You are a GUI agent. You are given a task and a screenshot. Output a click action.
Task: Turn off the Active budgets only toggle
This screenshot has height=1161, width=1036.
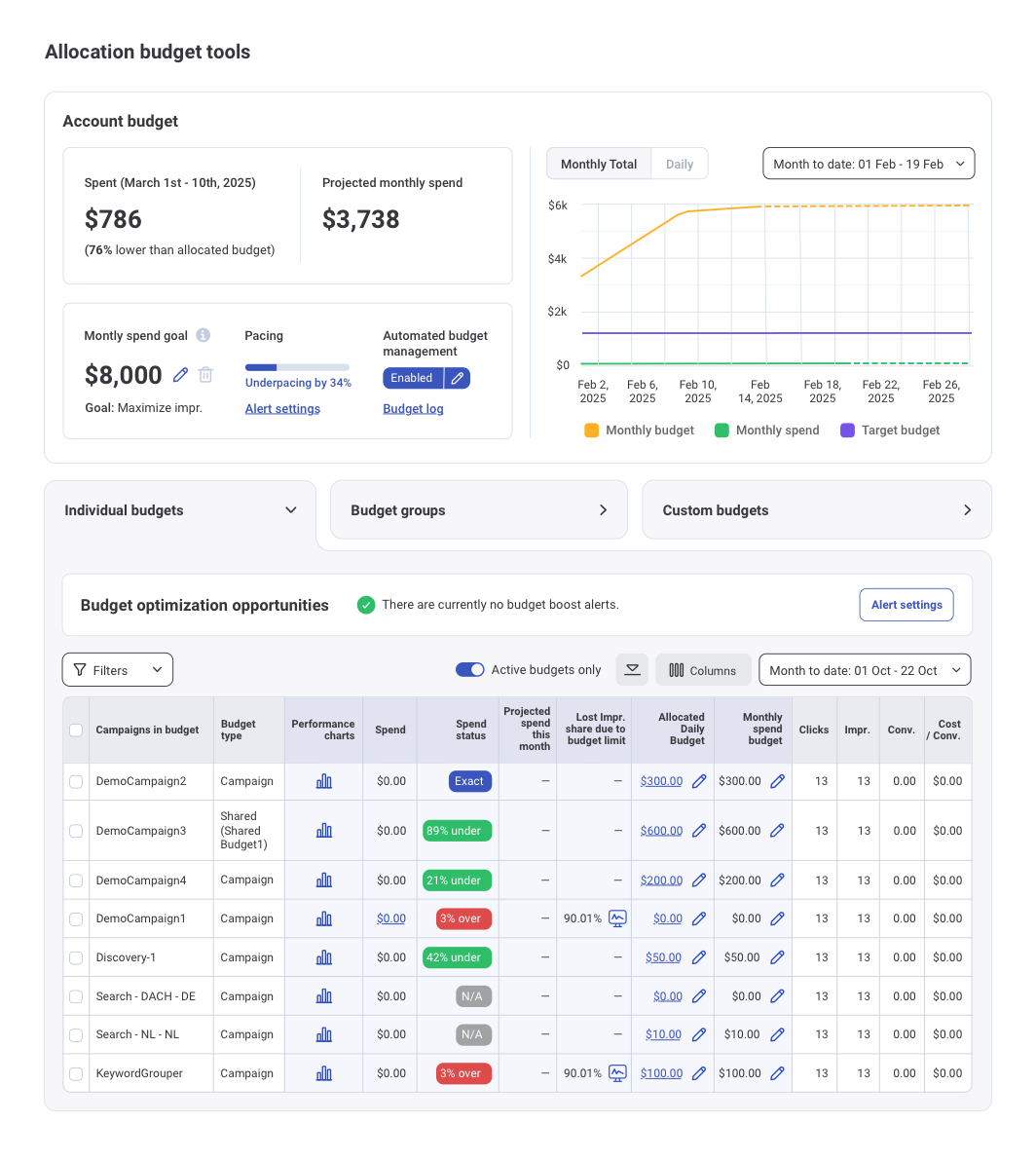pos(470,669)
